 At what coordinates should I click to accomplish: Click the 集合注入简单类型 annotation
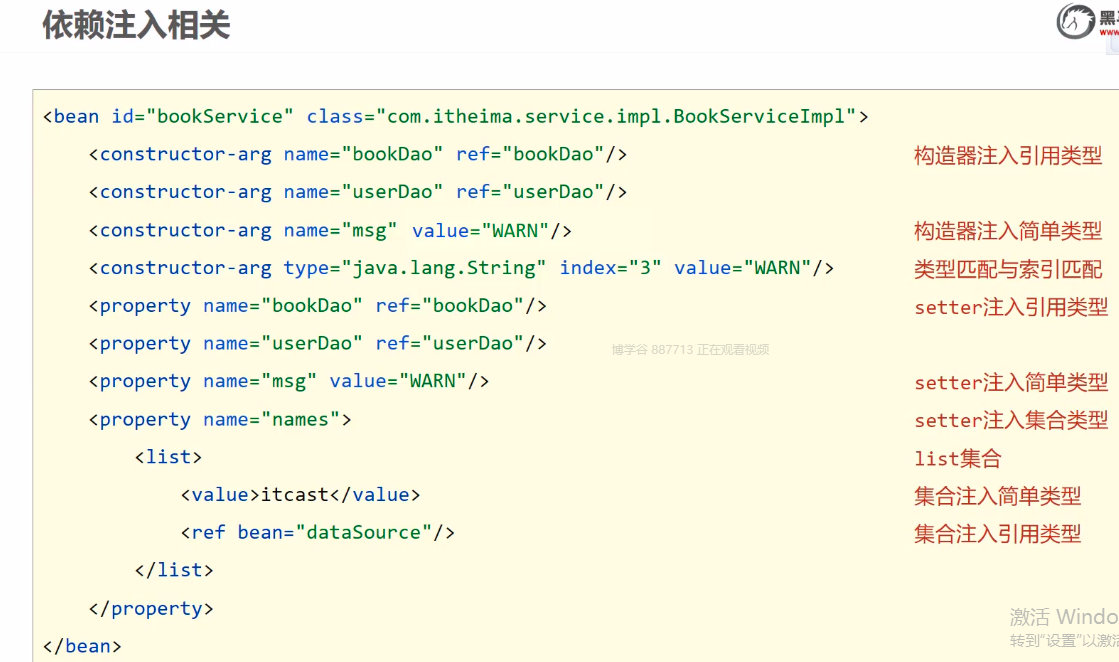[x=997, y=496]
